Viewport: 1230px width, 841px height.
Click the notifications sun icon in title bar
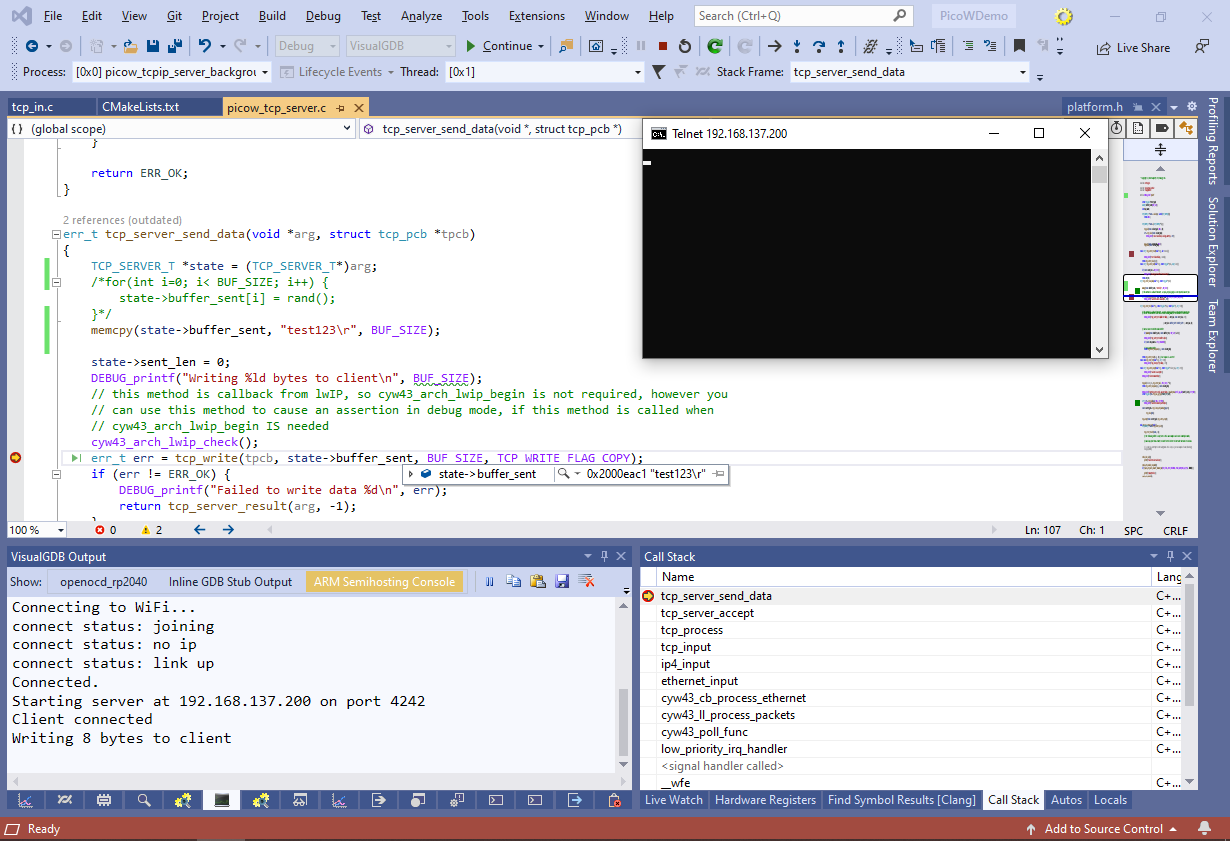coord(1063,16)
